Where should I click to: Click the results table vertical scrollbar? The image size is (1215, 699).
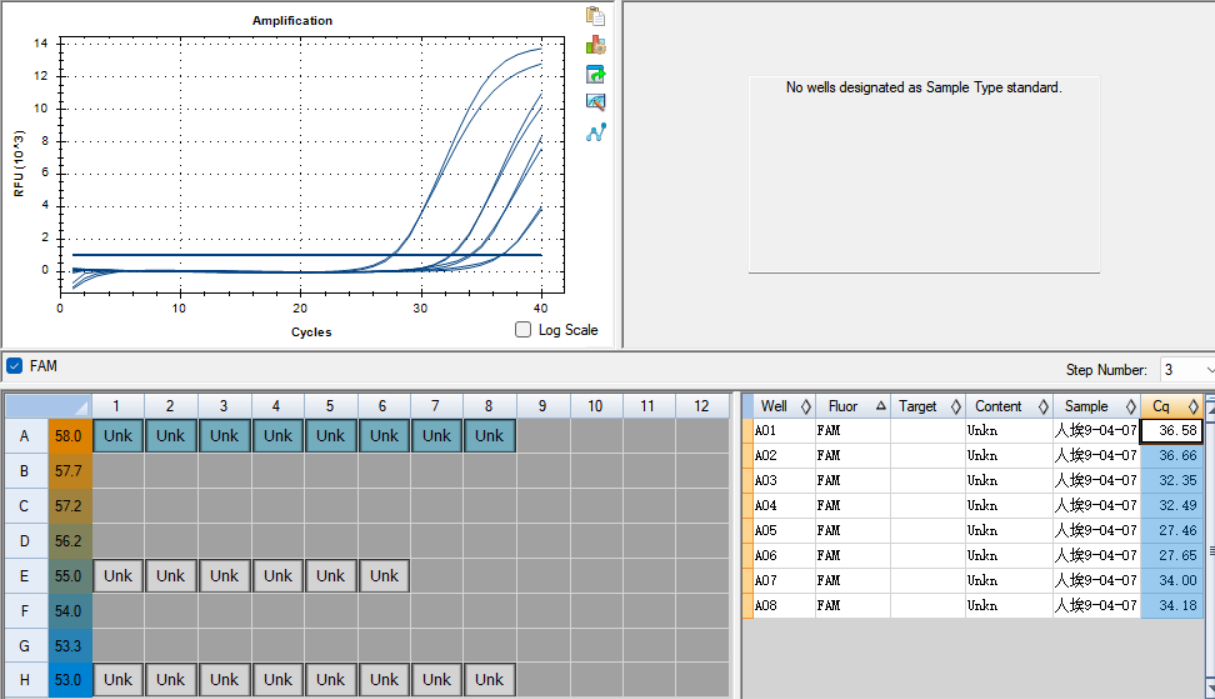[x=1210, y=550]
